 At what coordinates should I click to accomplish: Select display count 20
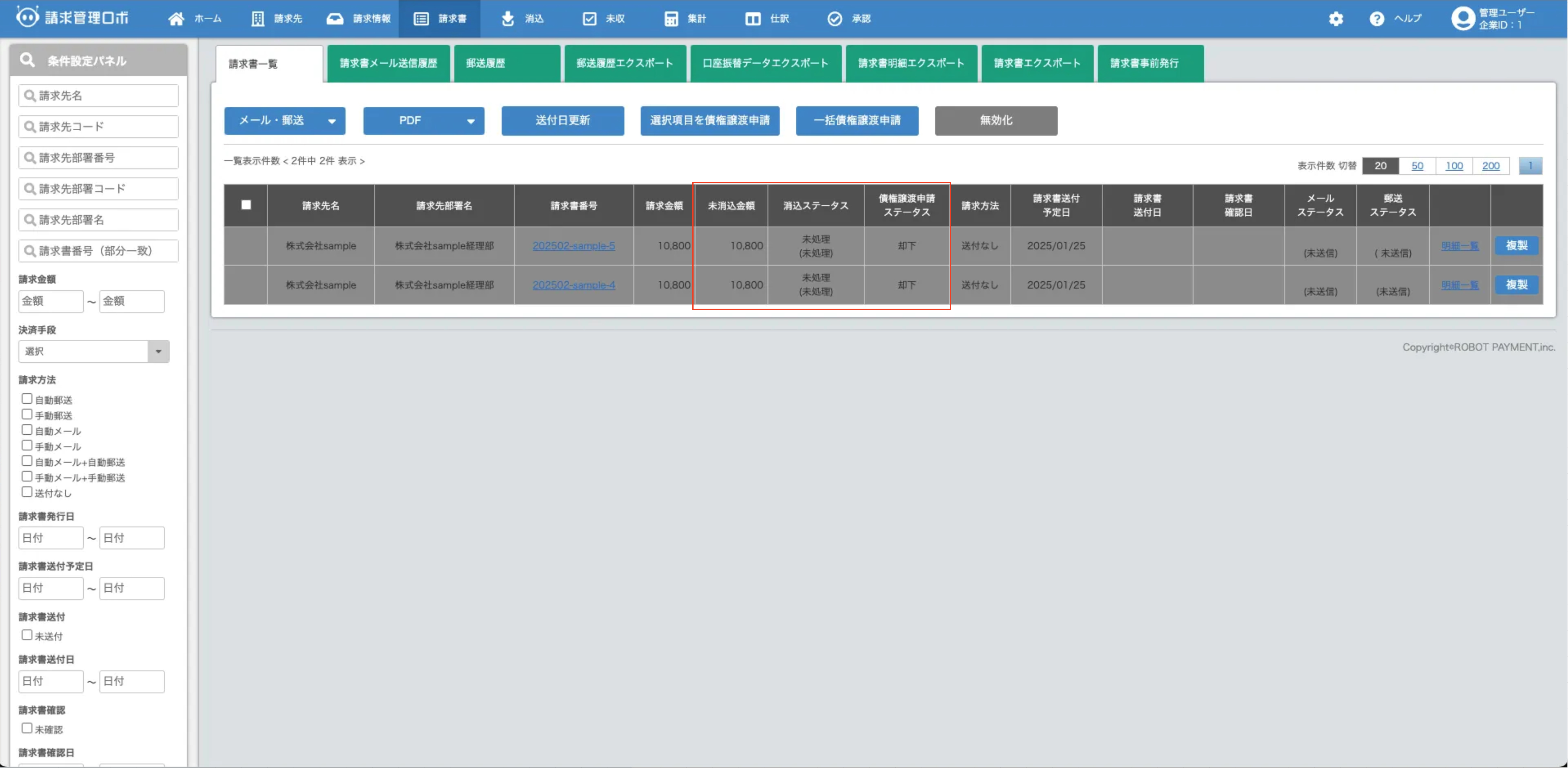[1380, 166]
